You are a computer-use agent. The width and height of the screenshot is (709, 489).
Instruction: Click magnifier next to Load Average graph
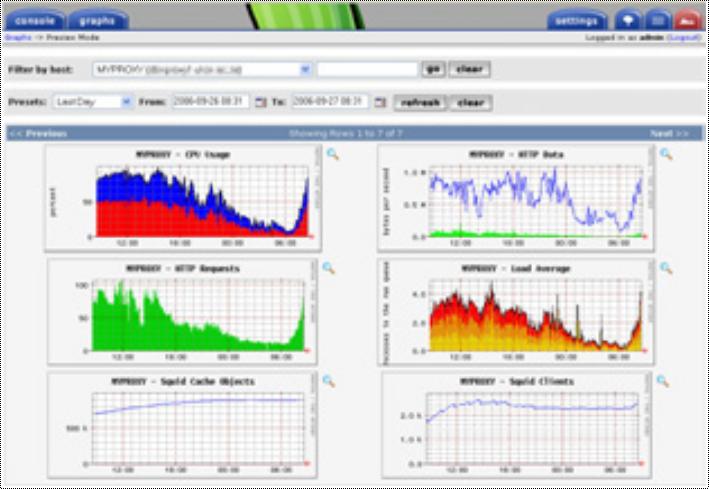(666, 268)
